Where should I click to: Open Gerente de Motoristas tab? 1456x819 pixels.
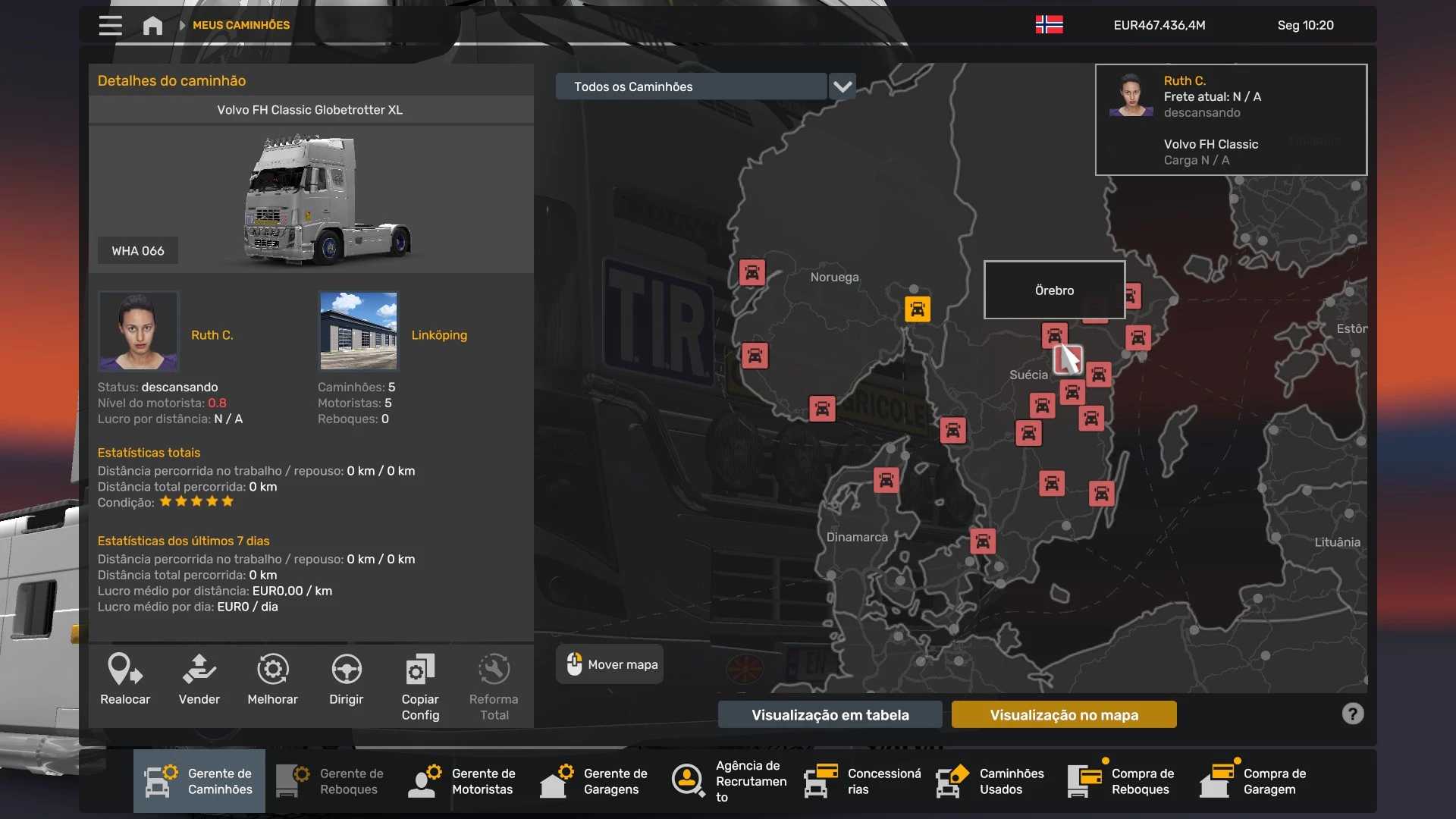coord(463,781)
